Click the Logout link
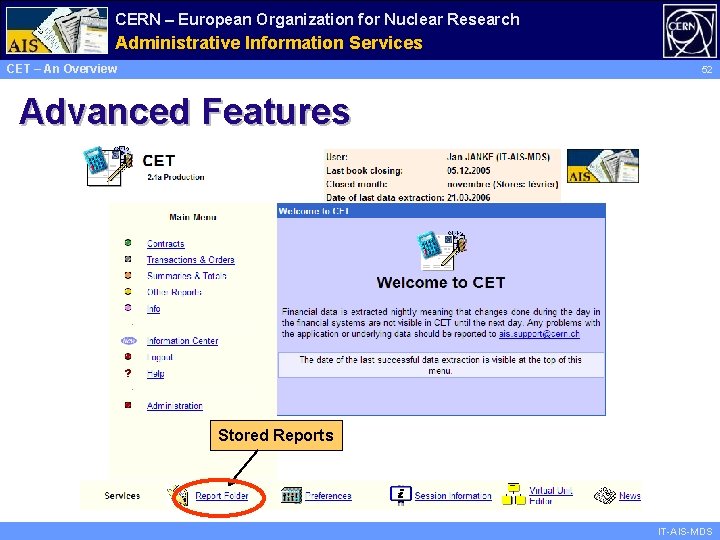 click(x=159, y=357)
